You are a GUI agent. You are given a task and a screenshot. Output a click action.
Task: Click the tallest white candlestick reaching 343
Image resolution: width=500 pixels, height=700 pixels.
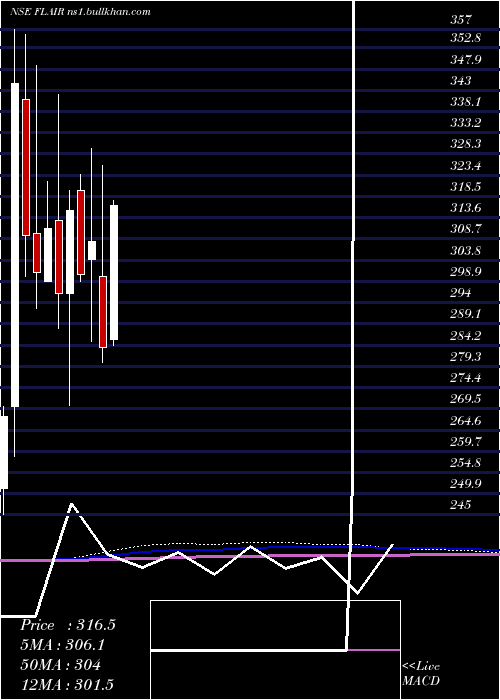tap(15, 245)
